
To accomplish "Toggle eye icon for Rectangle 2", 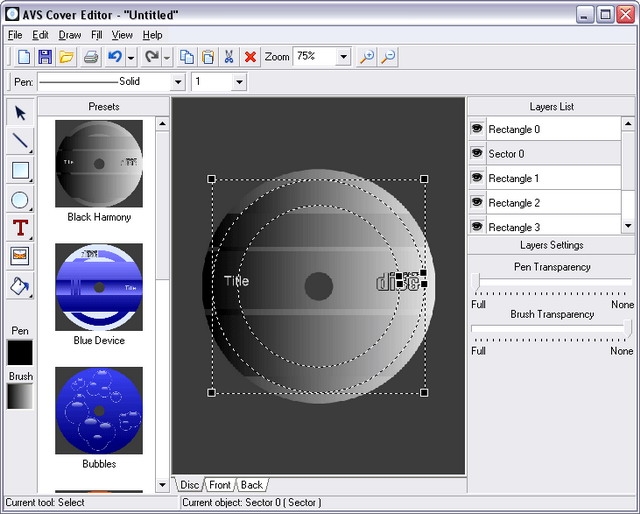I will [477, 203].
